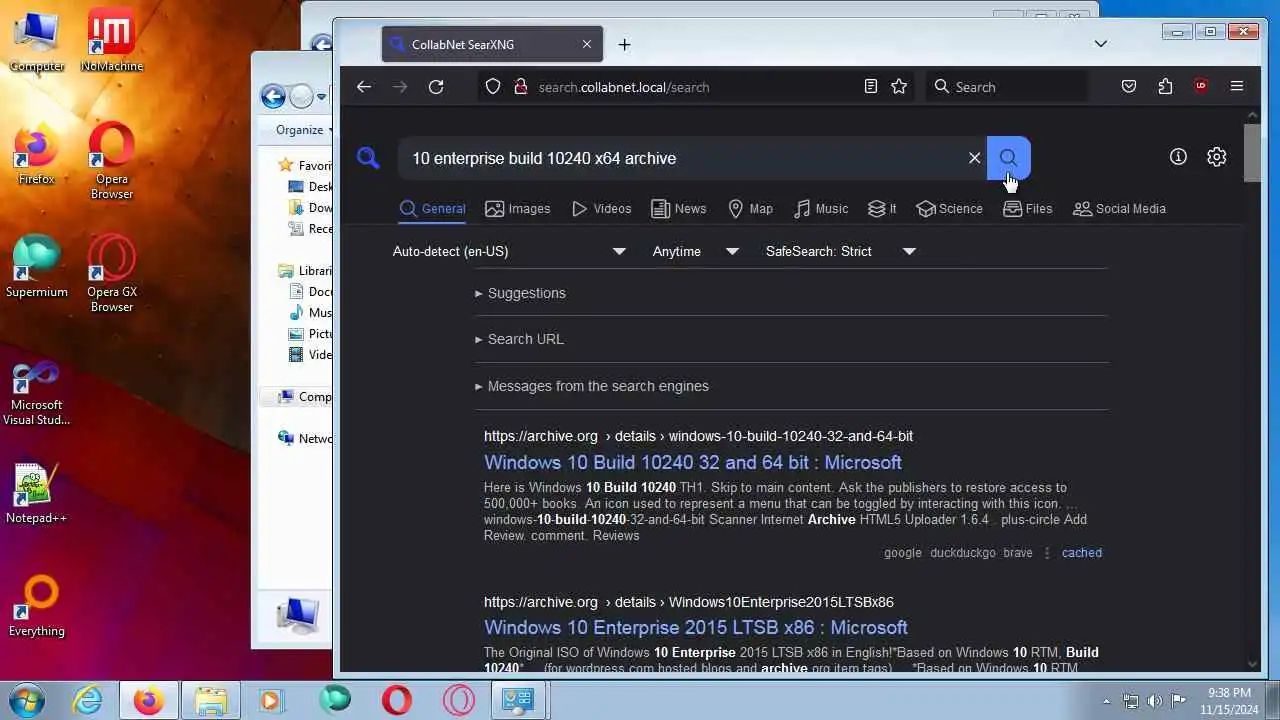The width and height of the screenshot is (1280, 720).
Task: Click in the SearXNG query input field
Action: tap(684, 158)
